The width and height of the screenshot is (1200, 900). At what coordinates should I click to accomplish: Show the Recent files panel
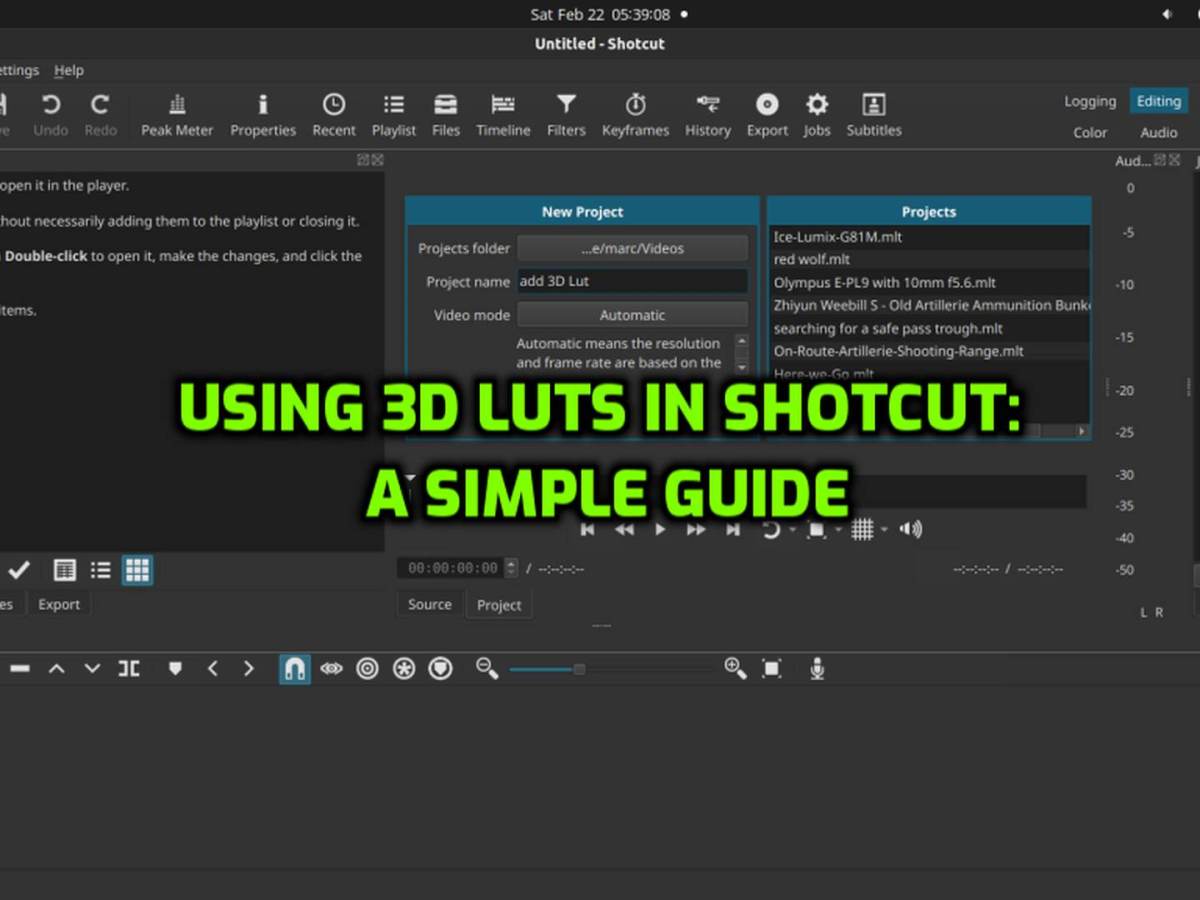334,114
